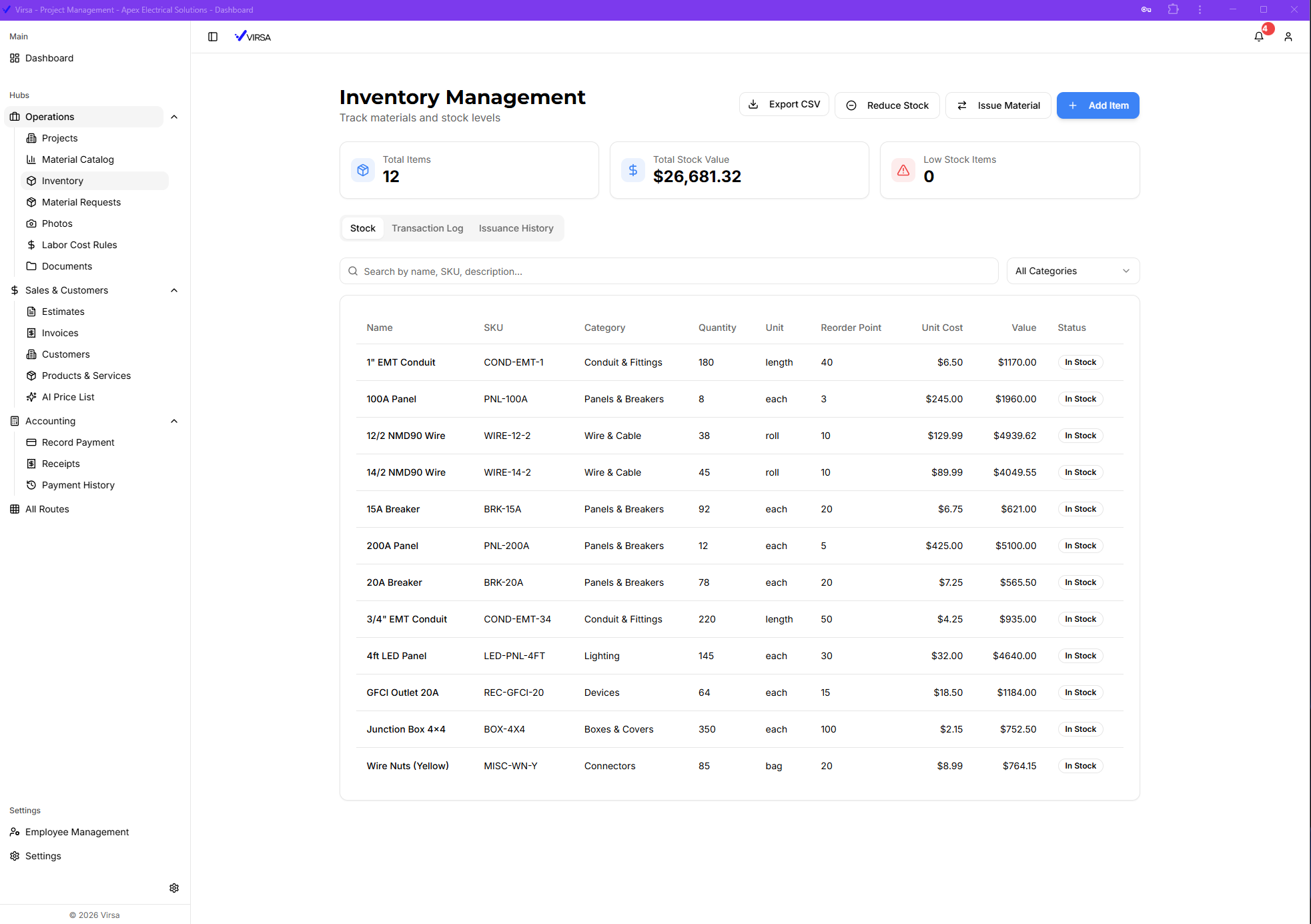Click the Labor Cost Rules dollar icon
The height and width of the screenshot is (924, 1311).
31,245
